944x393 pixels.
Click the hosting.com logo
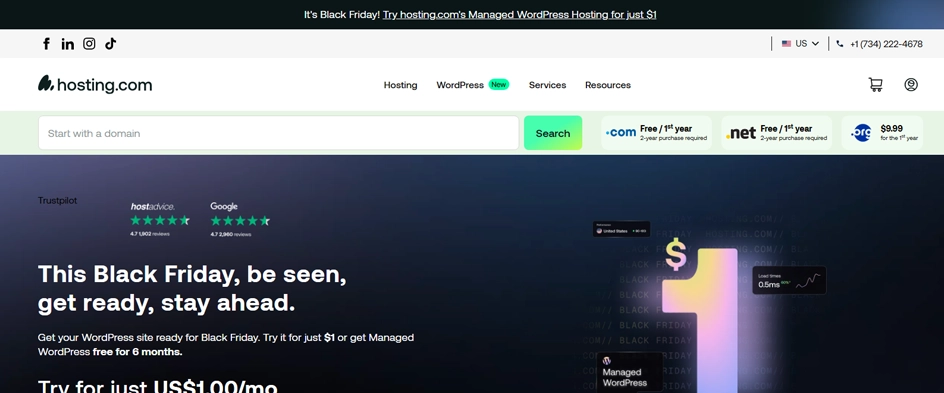tap(95, 84)
